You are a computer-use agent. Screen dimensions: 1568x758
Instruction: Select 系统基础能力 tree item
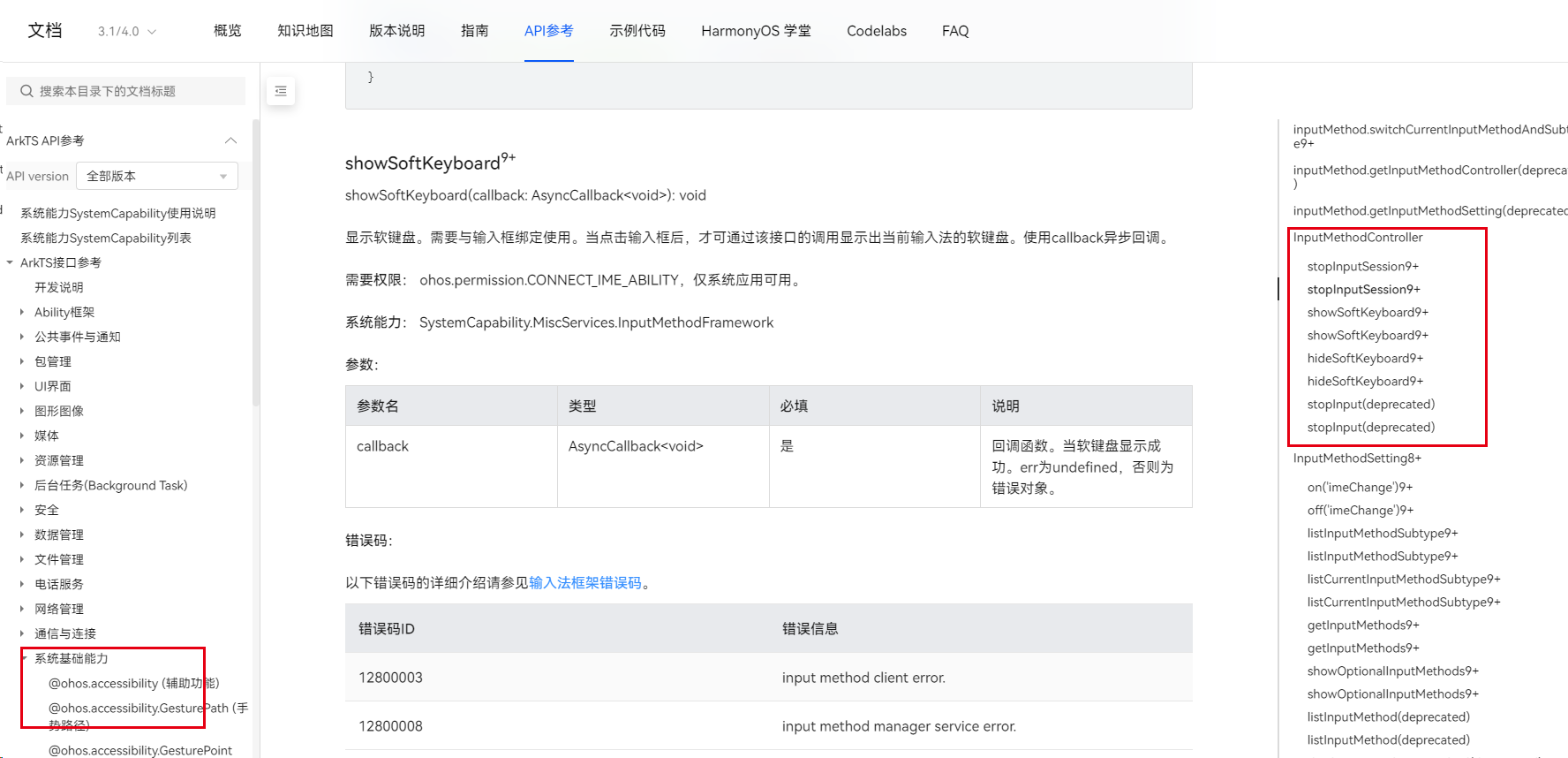pyautogui.click(x=72, y=658)
